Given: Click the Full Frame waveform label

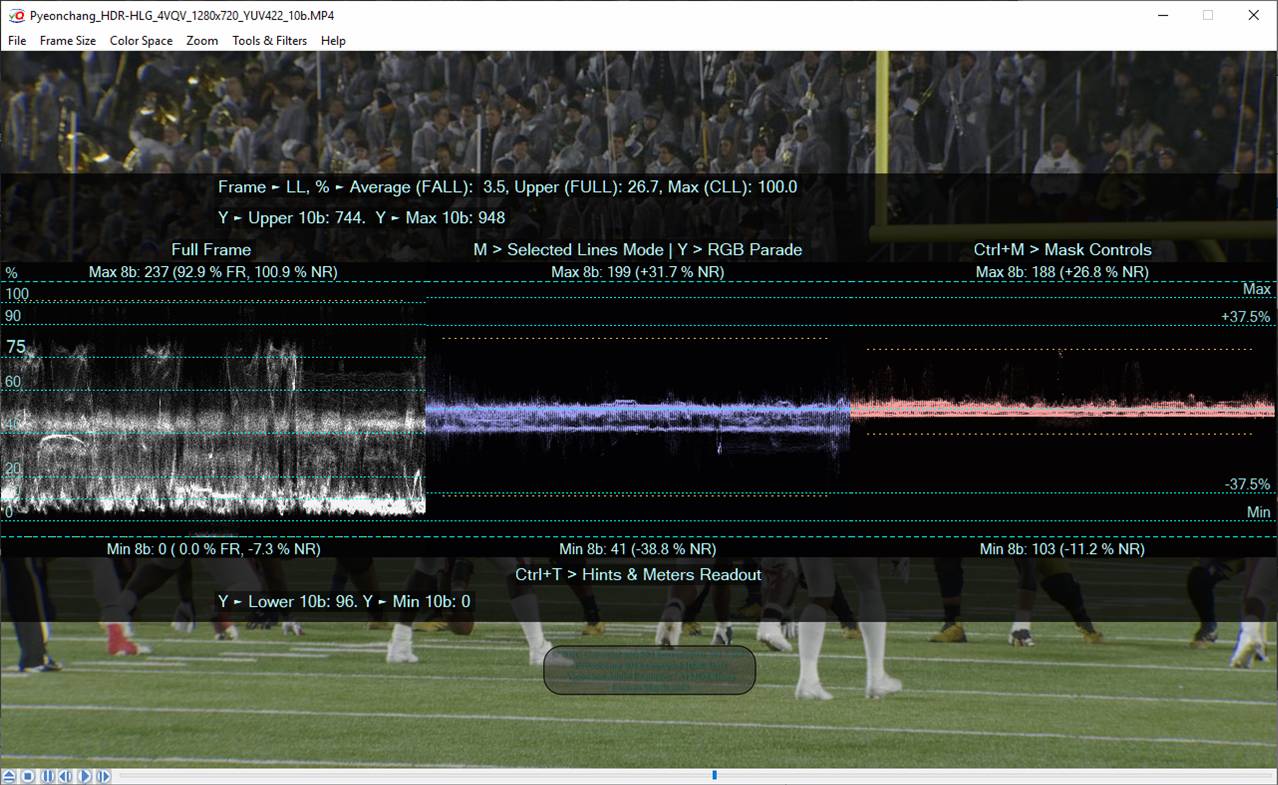Looking at the screenshot, I should (211, 250).
